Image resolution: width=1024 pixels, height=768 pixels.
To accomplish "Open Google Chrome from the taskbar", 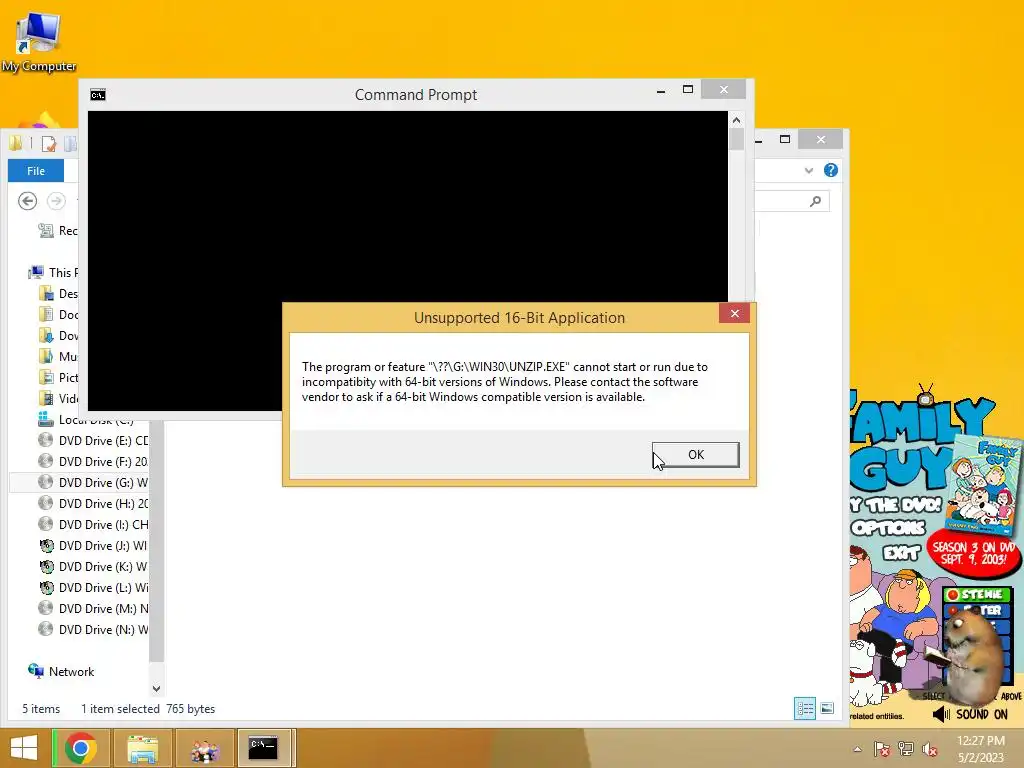I will click(80, 748).
